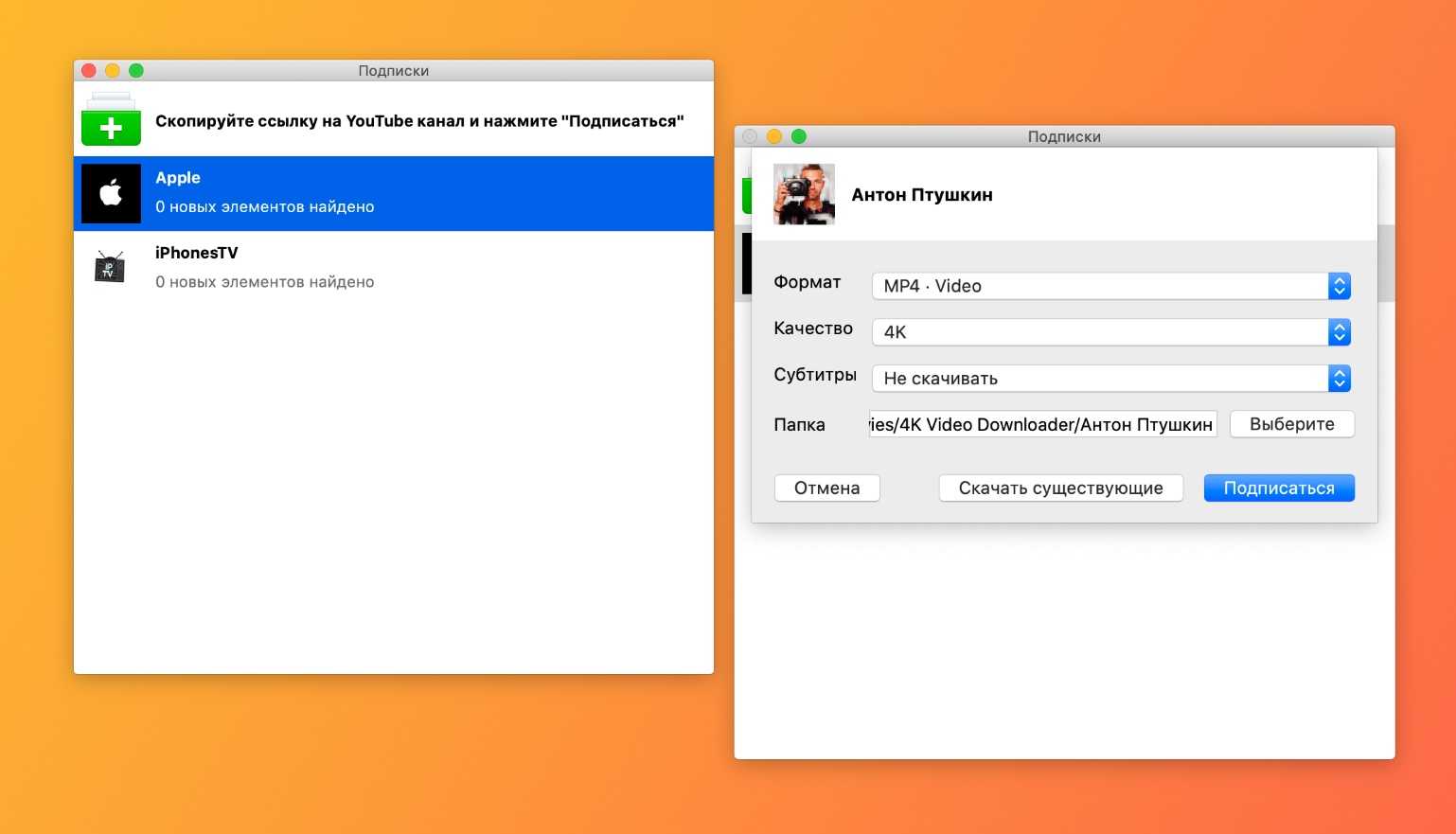Click the green plus subscribe icon above Apple
This screenshot has width=1456, height=834.
[111, 121]
